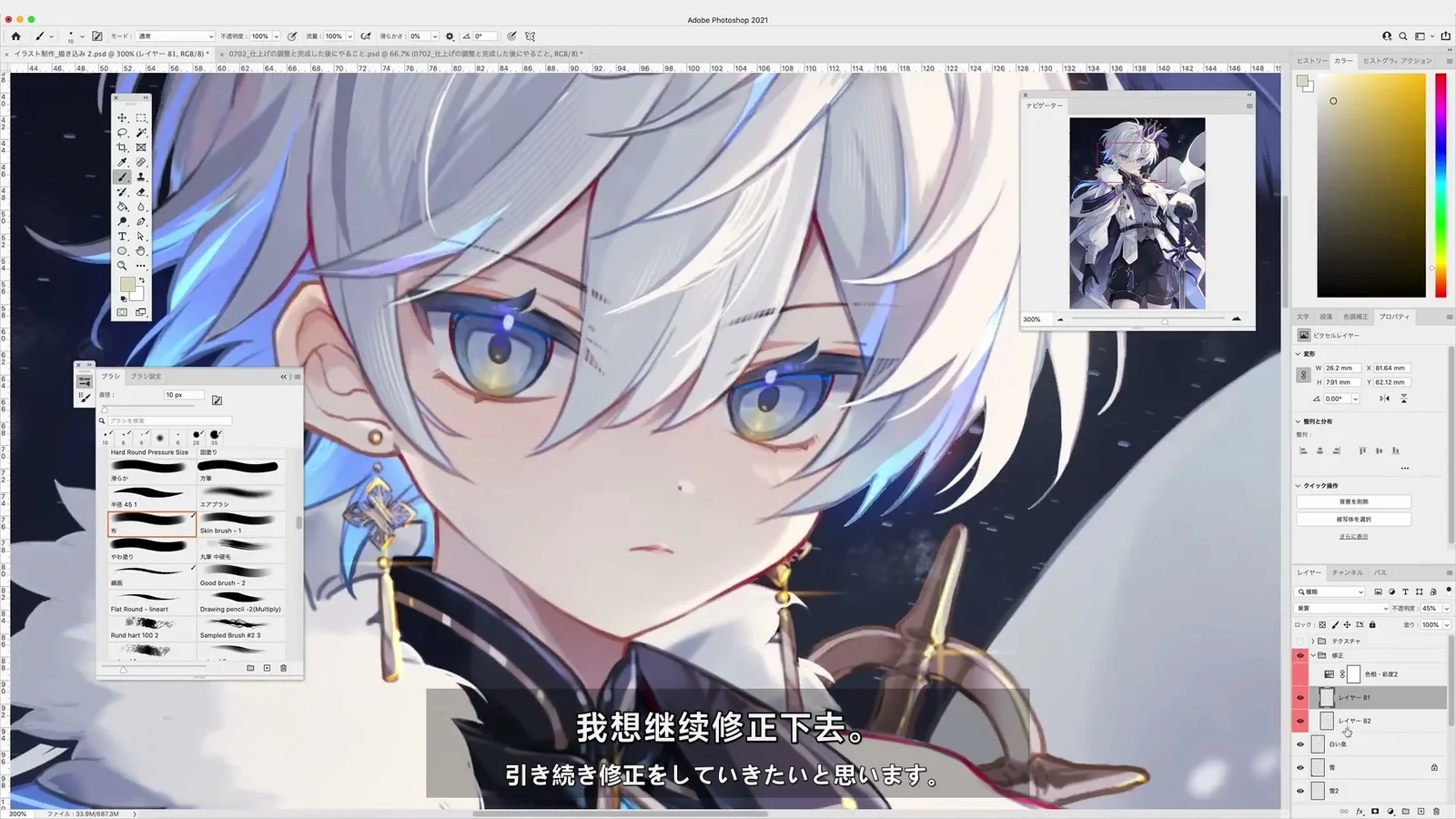
Task: Create new brush group folder icon
Action: (250, 668)
